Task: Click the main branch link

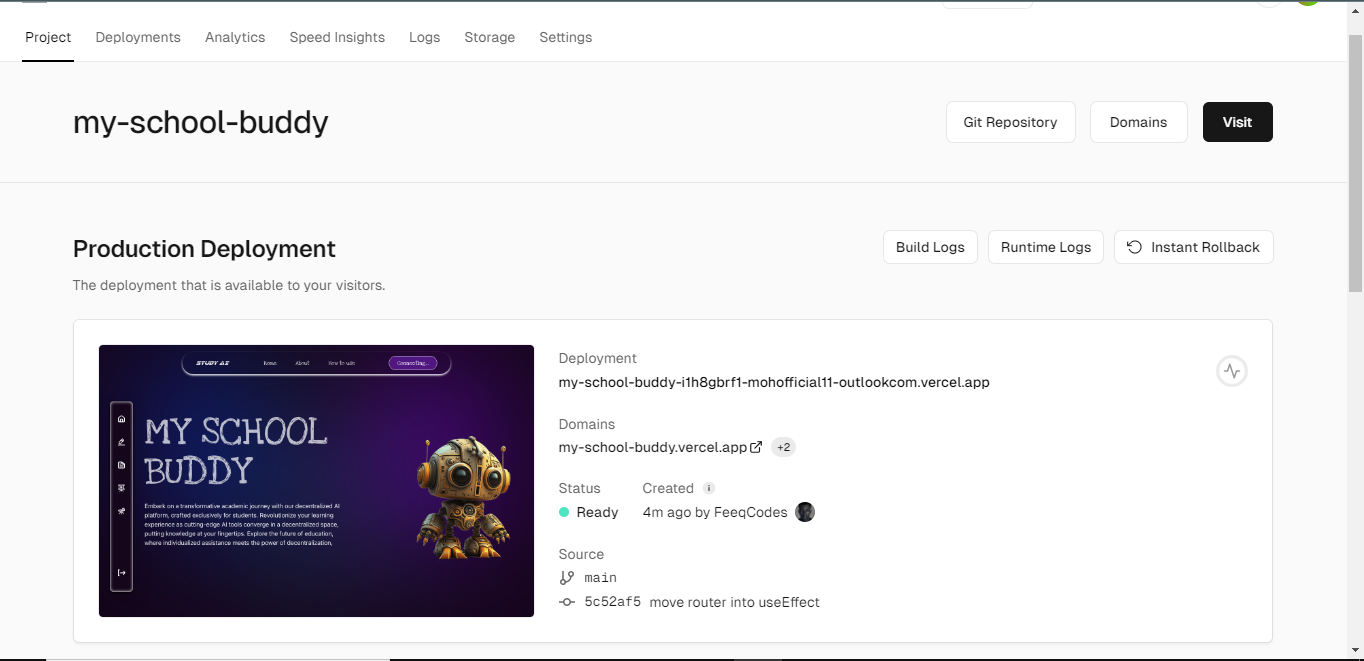Action: pos(600,578)
